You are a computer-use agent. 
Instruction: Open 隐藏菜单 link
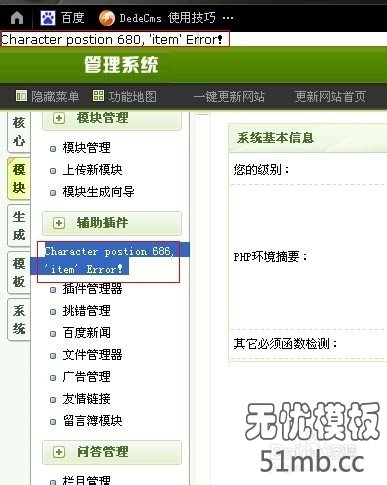(55, 96)
